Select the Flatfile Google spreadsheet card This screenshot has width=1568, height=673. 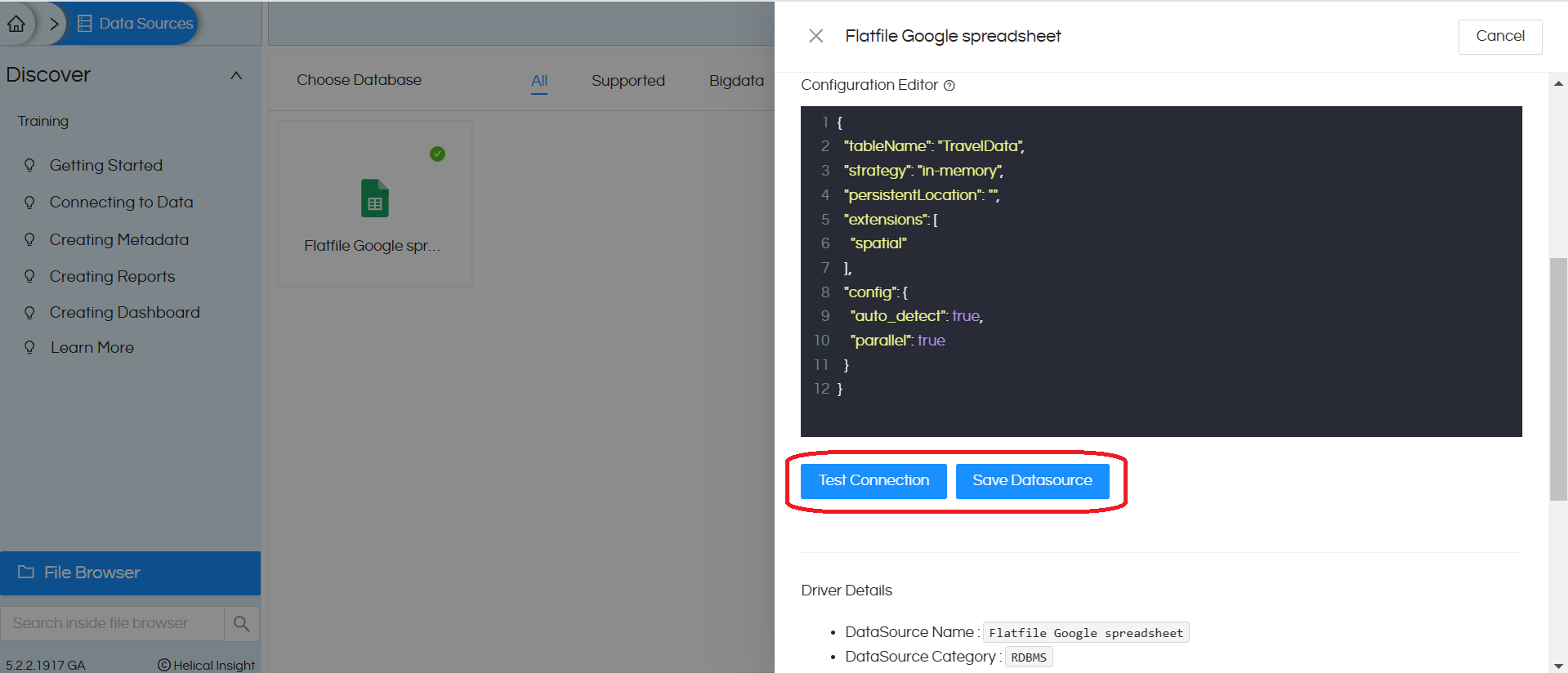[375, 203]
